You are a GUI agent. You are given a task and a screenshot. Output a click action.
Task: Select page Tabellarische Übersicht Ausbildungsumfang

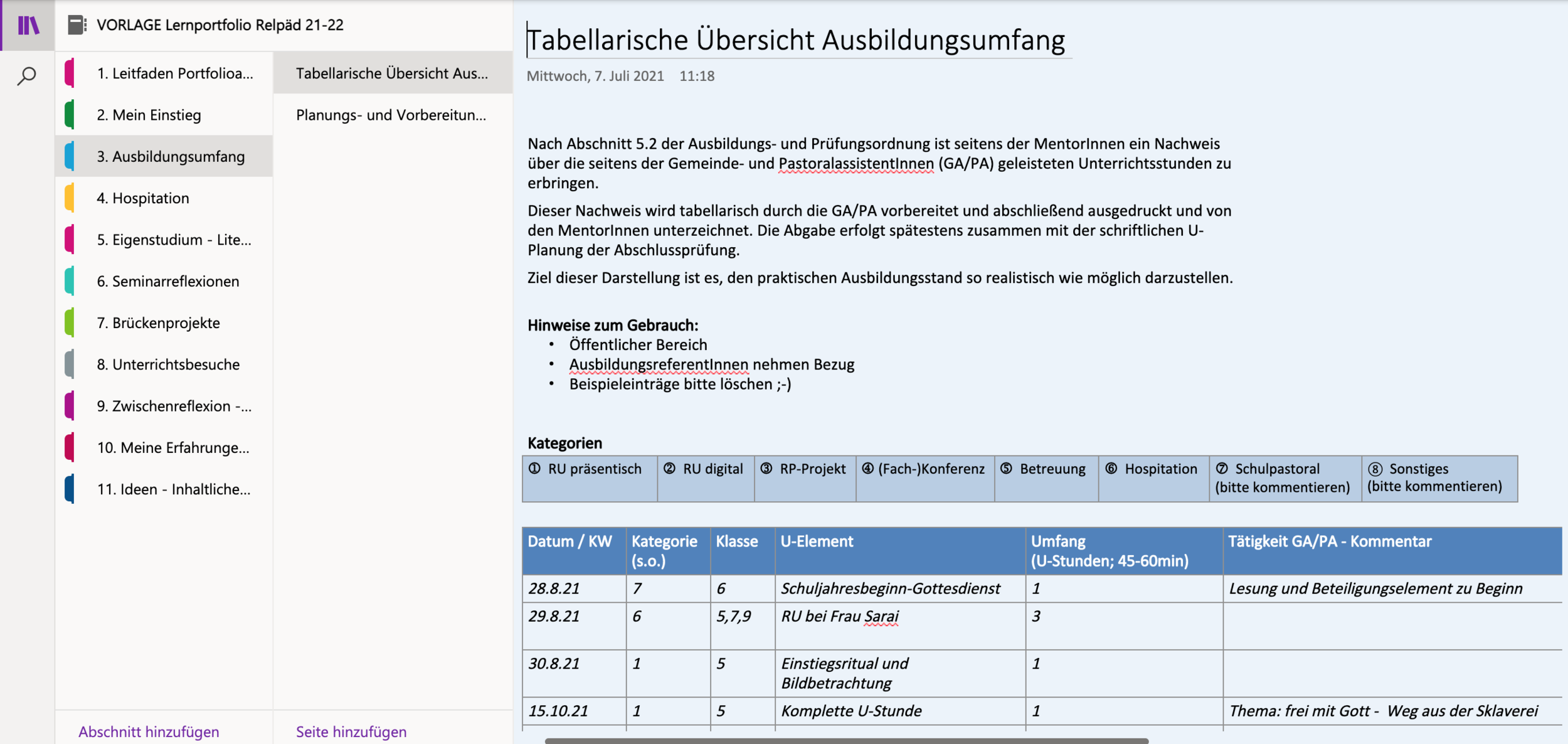click(392, 73)
